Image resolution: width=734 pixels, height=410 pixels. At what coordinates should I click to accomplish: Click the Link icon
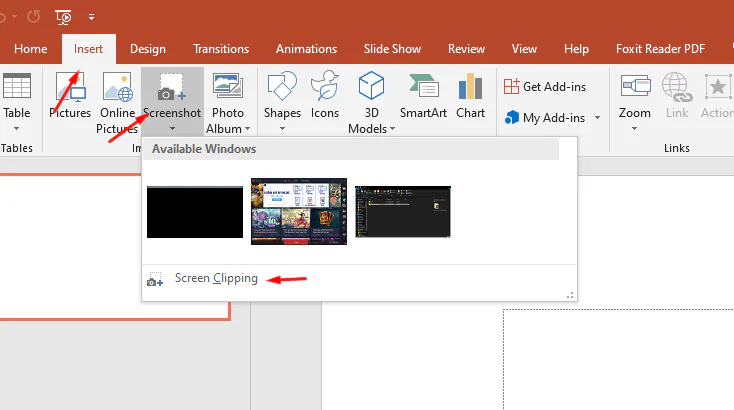tap(677, 87)
